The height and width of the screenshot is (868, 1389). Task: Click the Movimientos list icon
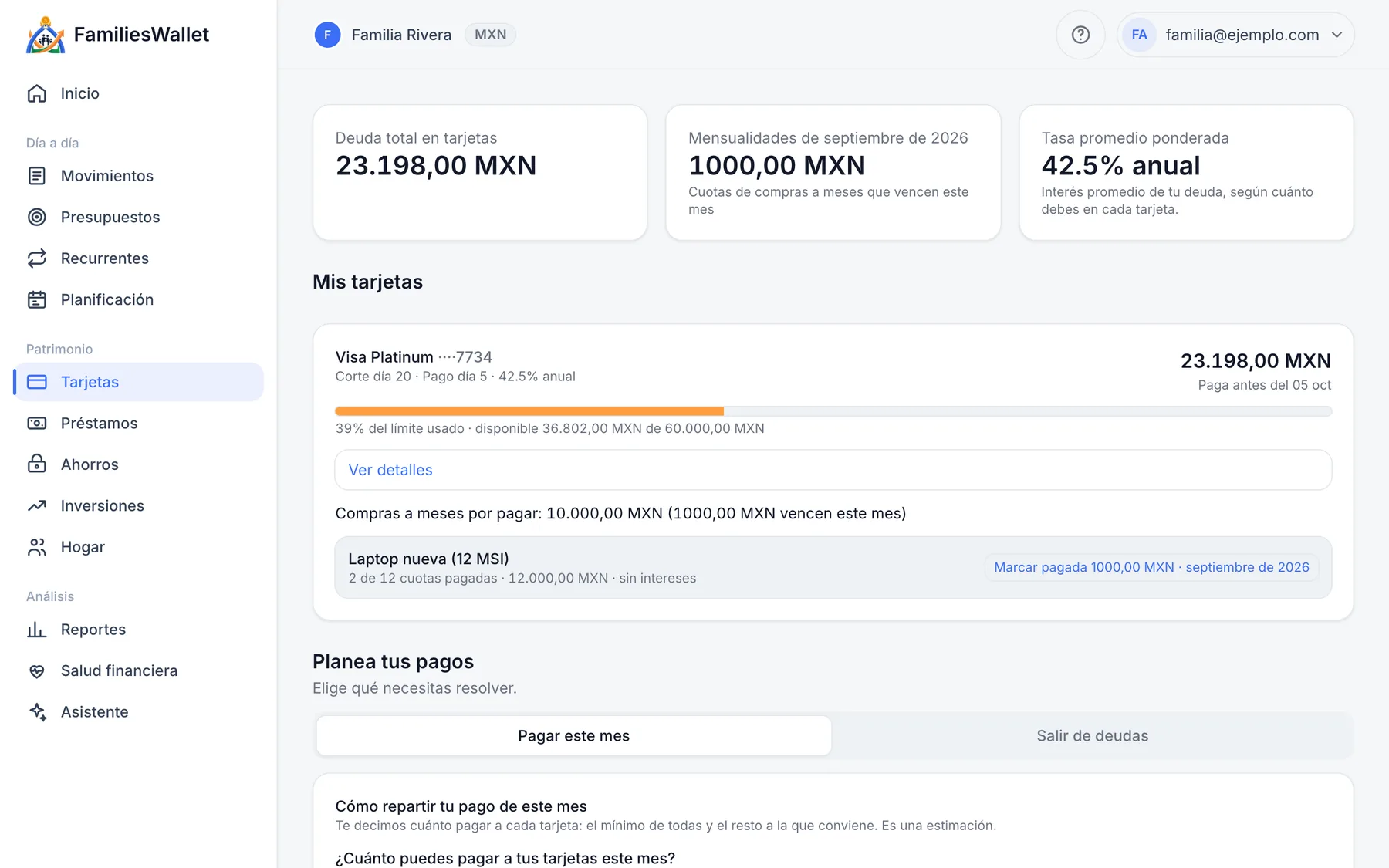37,176
